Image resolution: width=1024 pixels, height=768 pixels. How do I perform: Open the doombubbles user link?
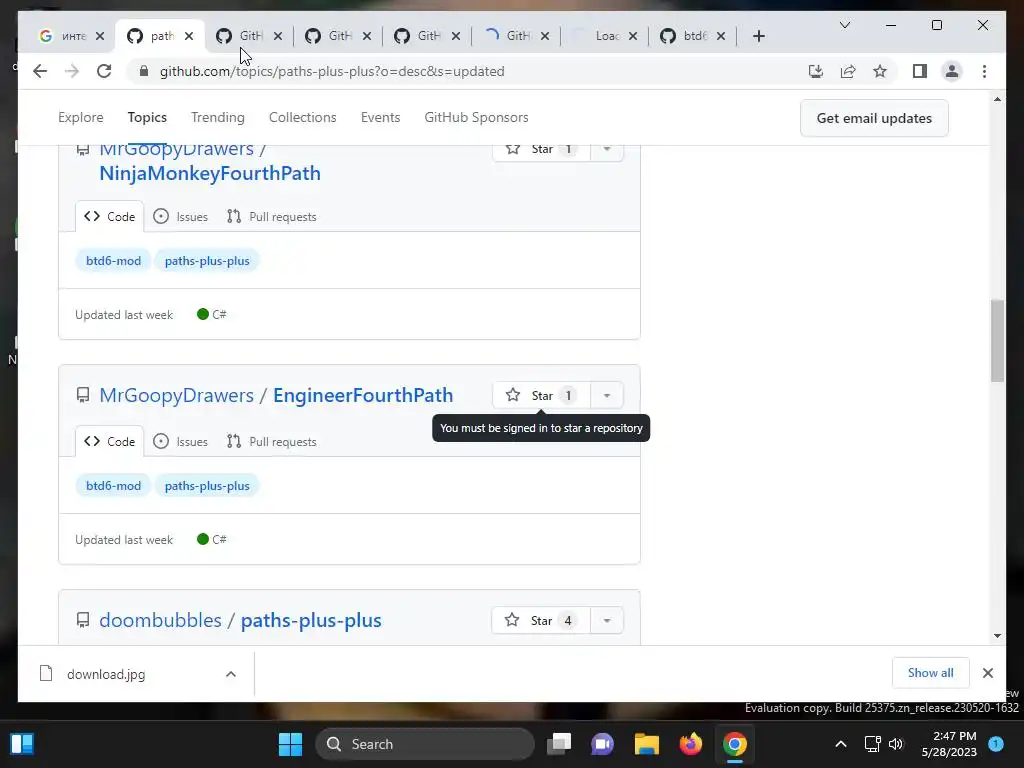click(160, 620)
